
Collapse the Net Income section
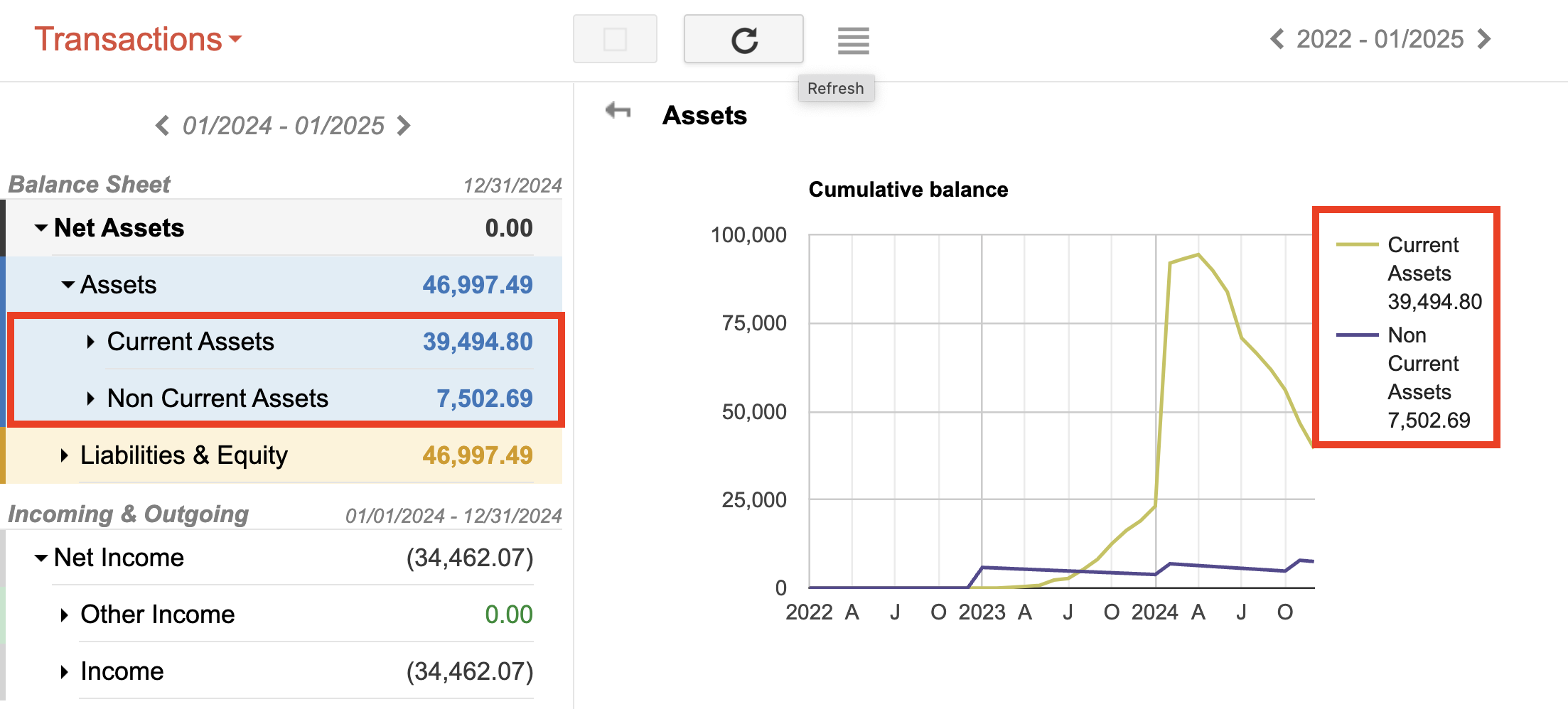click(x=41, y=558)
